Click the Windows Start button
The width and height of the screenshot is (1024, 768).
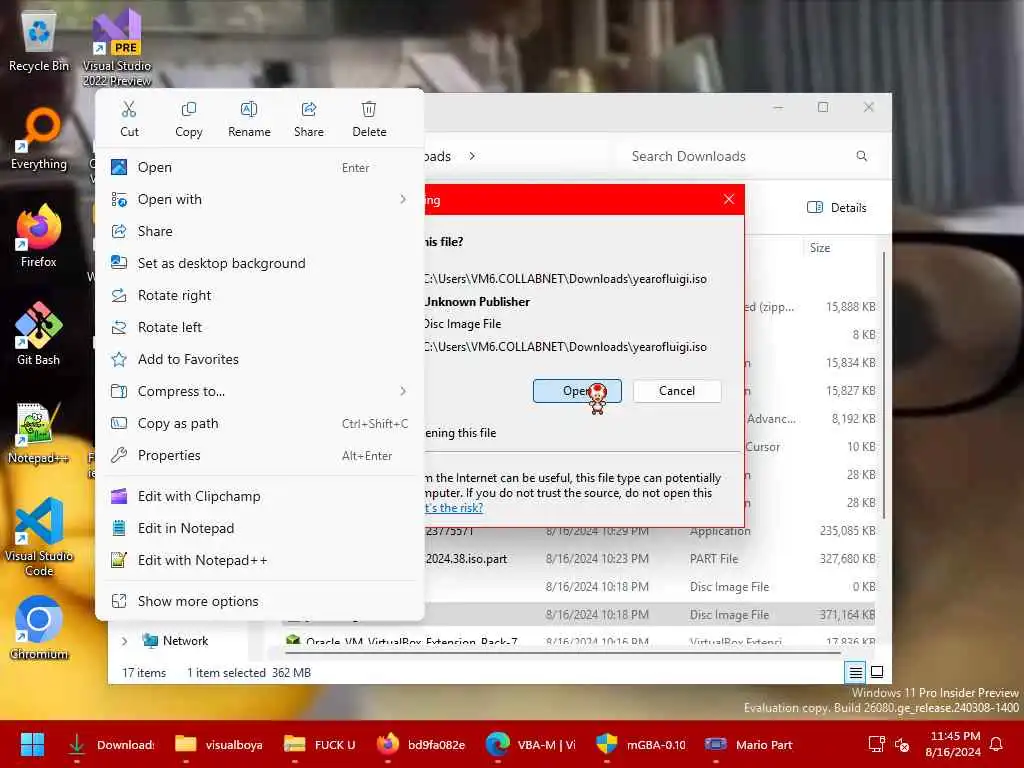pos(32,744)
